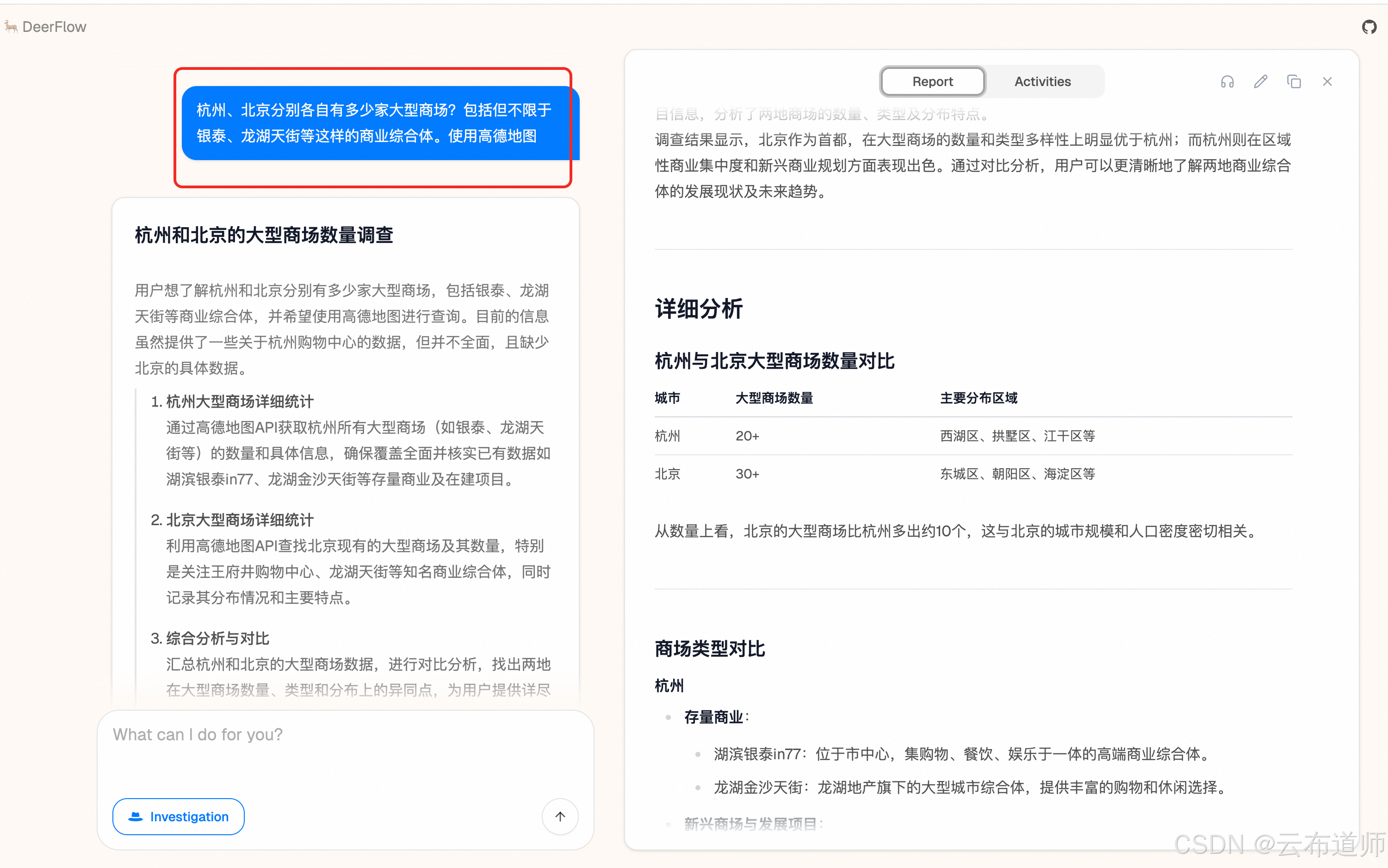Click the headphones podcast icon
Viewport: 1388px width, 868px height.
pos(1227,81)
